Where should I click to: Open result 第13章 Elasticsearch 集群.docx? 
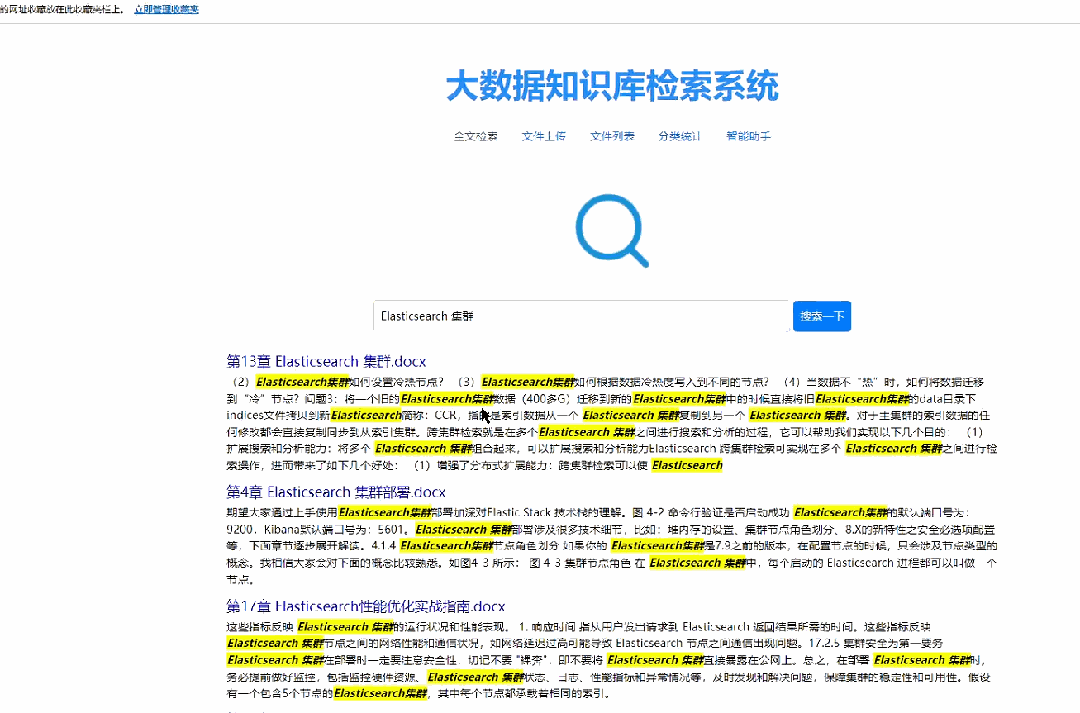(326, 362)
